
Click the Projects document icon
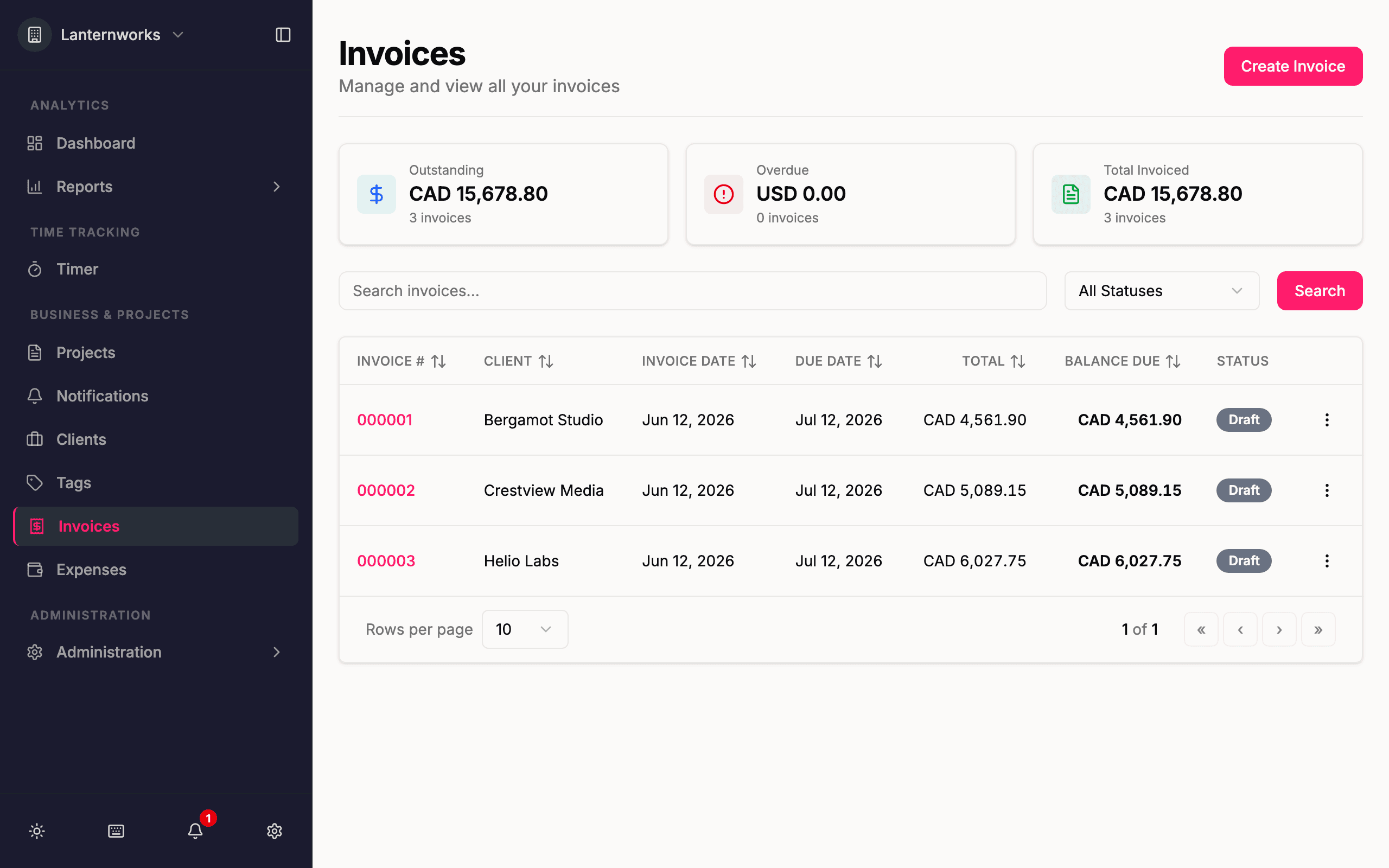(x=34, y=353)
